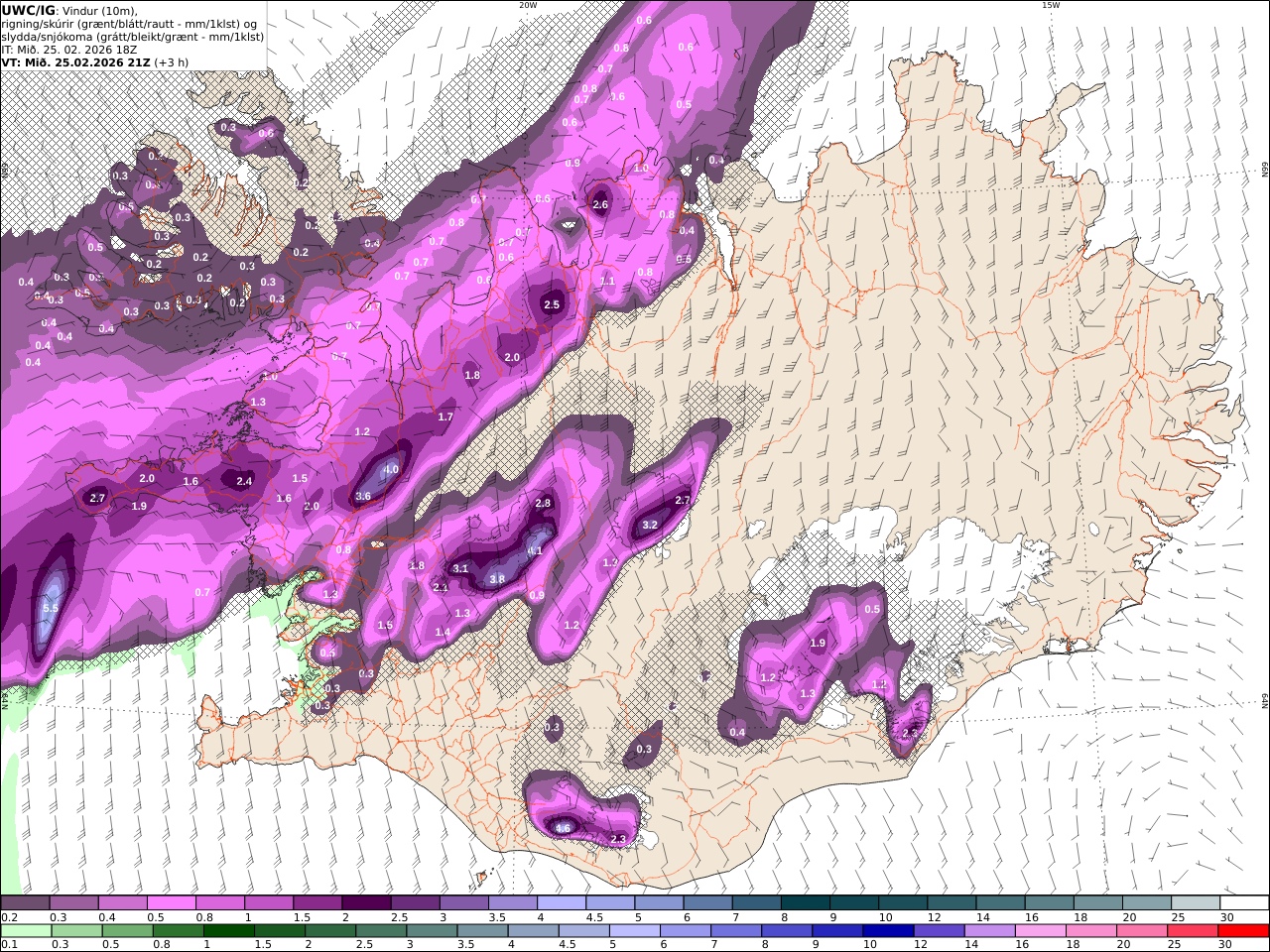Click the bright red swatch ending the lower legend
Viewport: 1270px width, 952px height.
1244,930
